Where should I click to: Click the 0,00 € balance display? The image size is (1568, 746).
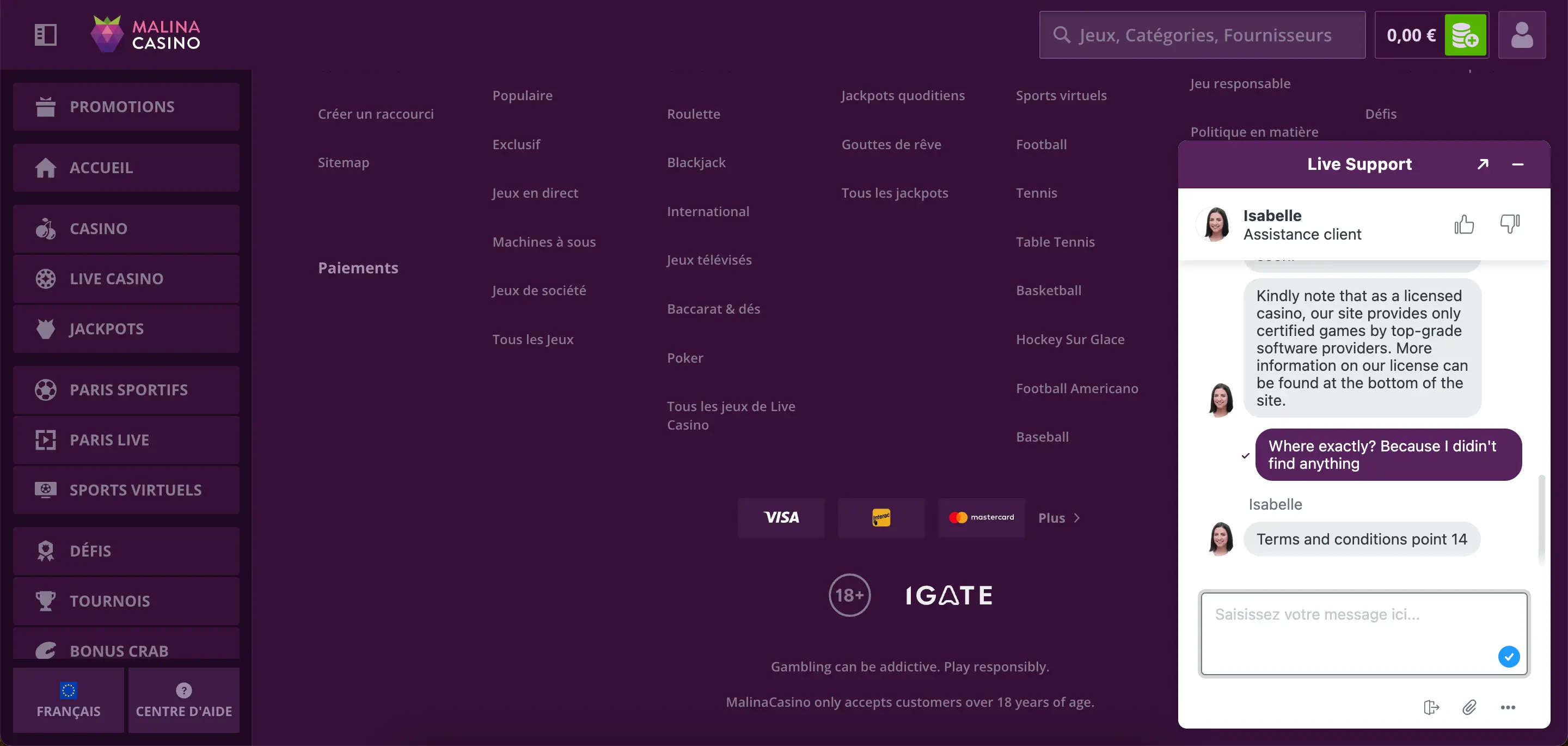pyautogui.click(x=1411, y=35)
